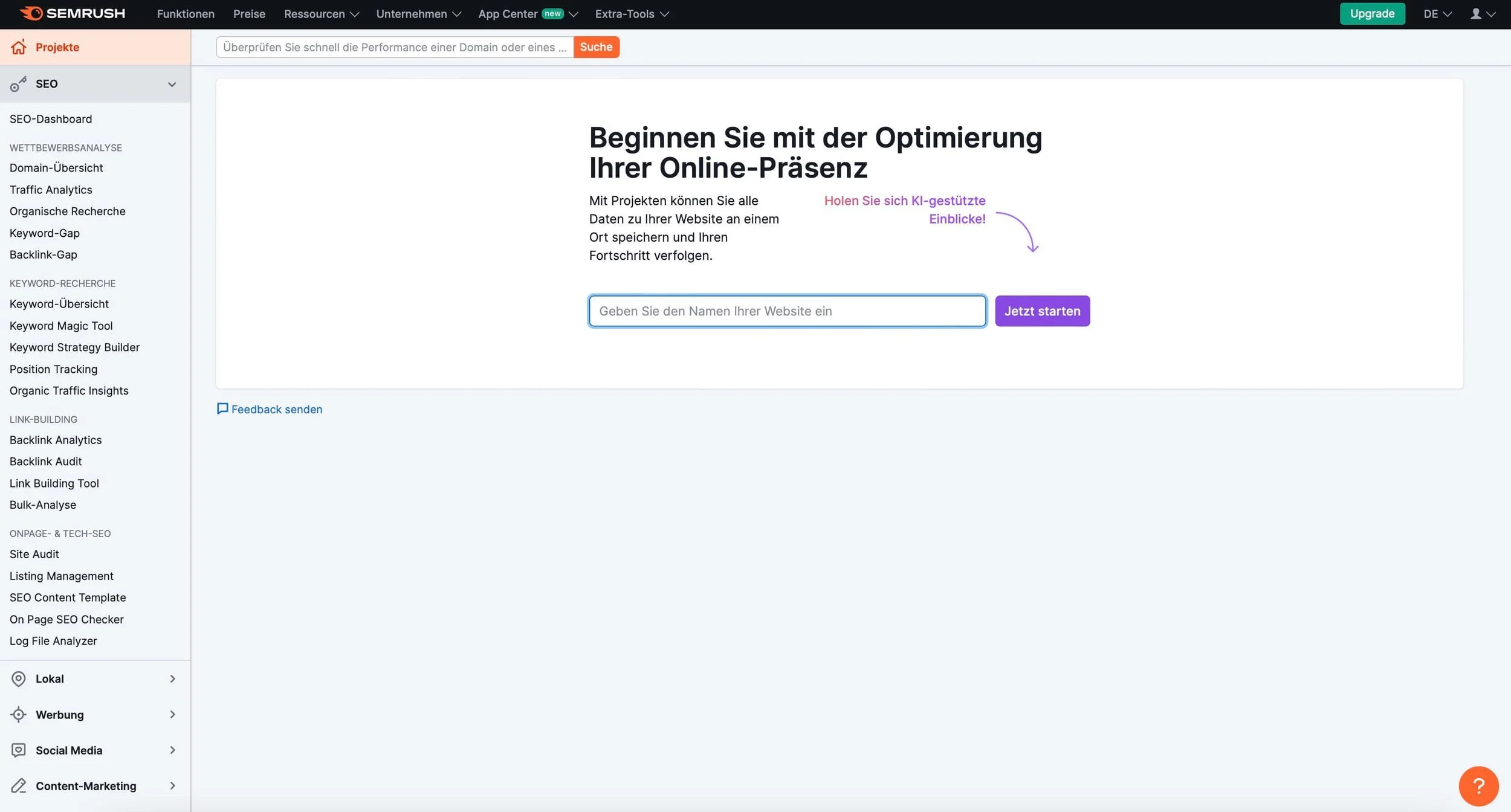Focus the website name input field
The width and height of the screenshot is (1511, 812).
tap(787, 311)
